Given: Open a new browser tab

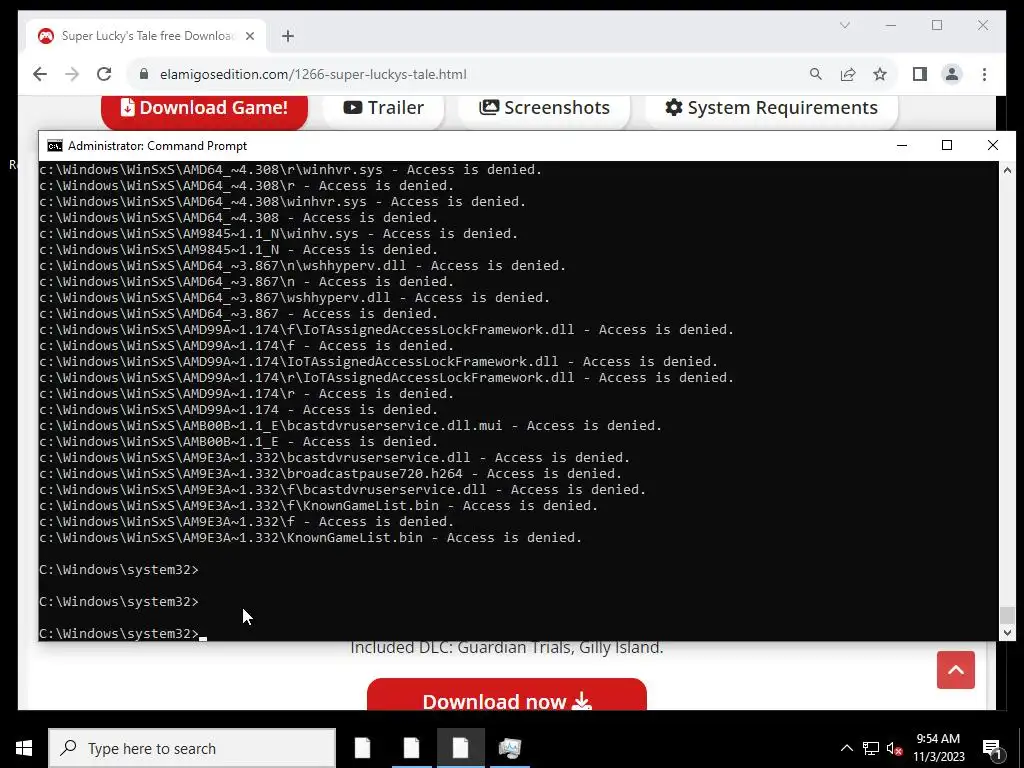Looking at the screenshot, I should point(288,36).
